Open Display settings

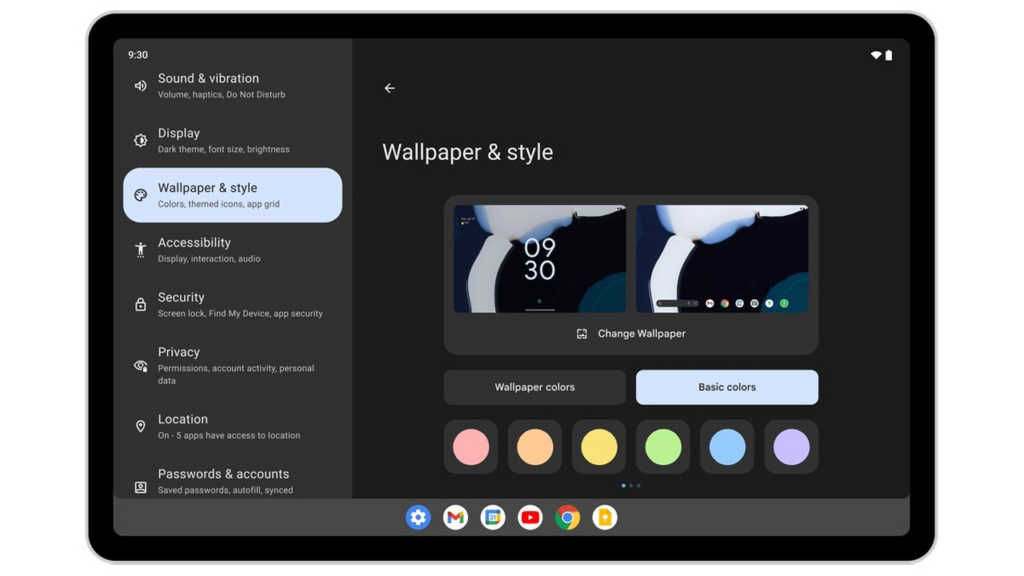coord(232,140)
